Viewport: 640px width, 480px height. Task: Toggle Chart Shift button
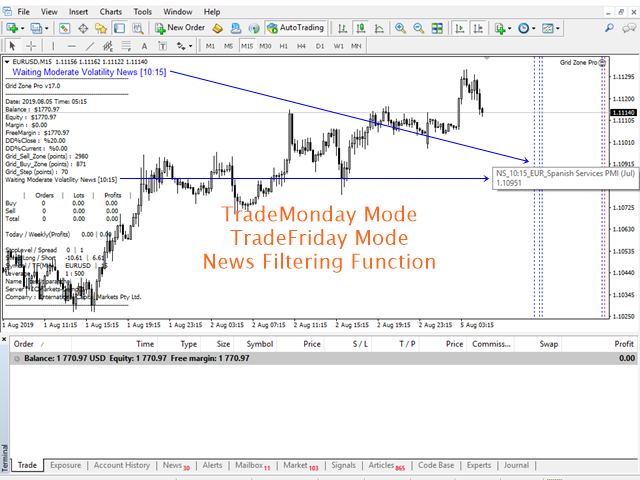tap(478, 28)
